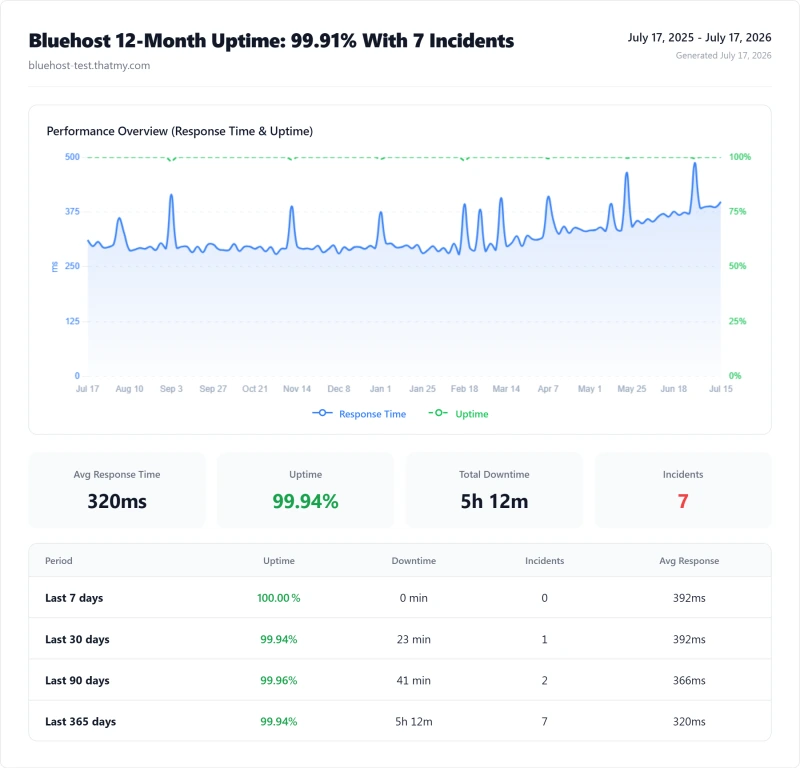Click the bluehost-test.thatmy.com domain text

(89, 65)
